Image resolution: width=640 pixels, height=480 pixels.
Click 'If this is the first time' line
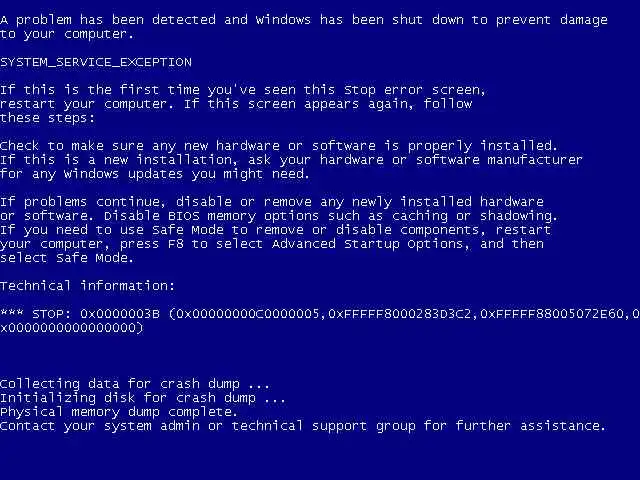pos(243,90)
